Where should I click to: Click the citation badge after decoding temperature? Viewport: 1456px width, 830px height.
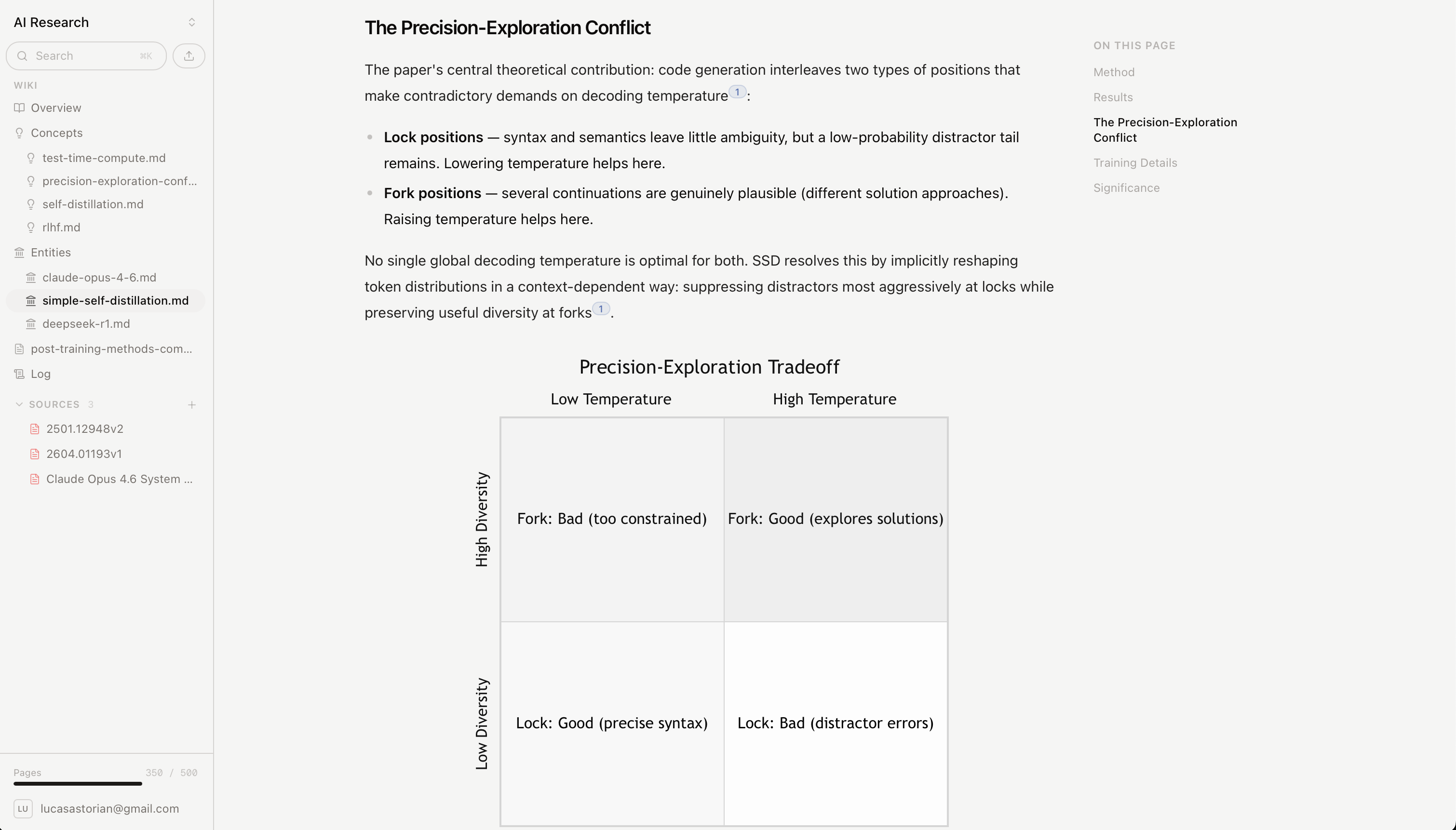point(737,92)
